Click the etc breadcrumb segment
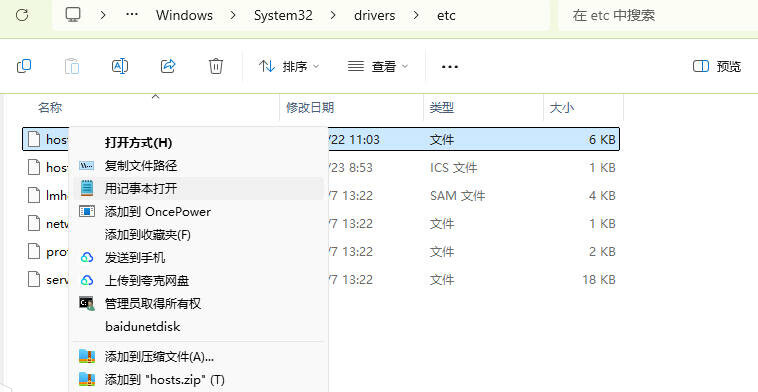 pos(446,15)
